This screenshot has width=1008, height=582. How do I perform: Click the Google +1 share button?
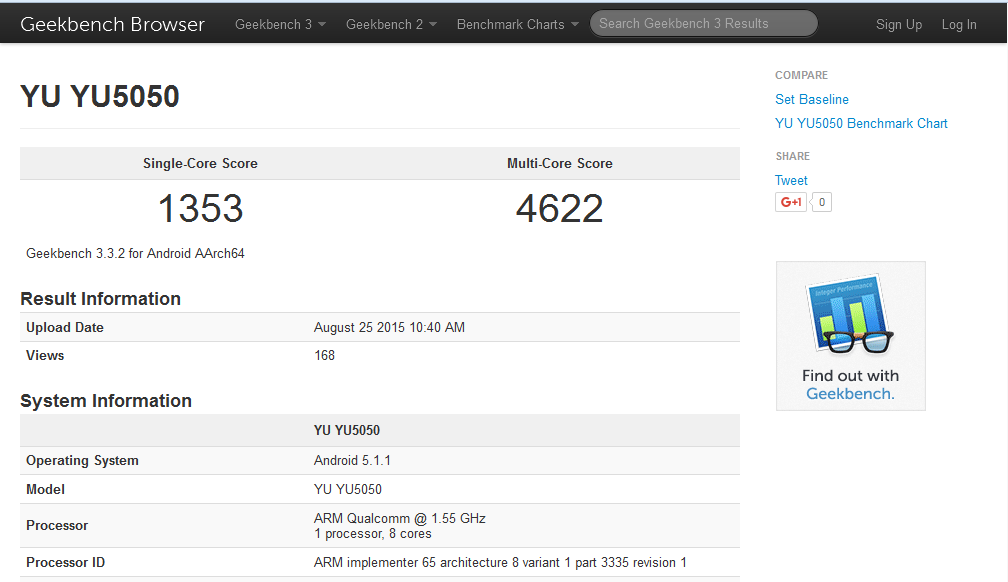790,202
